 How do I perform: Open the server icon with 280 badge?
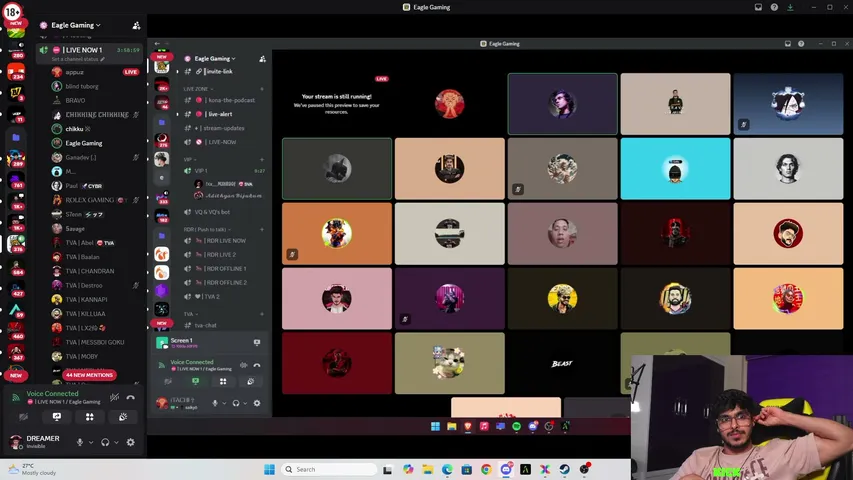point(16,50)
